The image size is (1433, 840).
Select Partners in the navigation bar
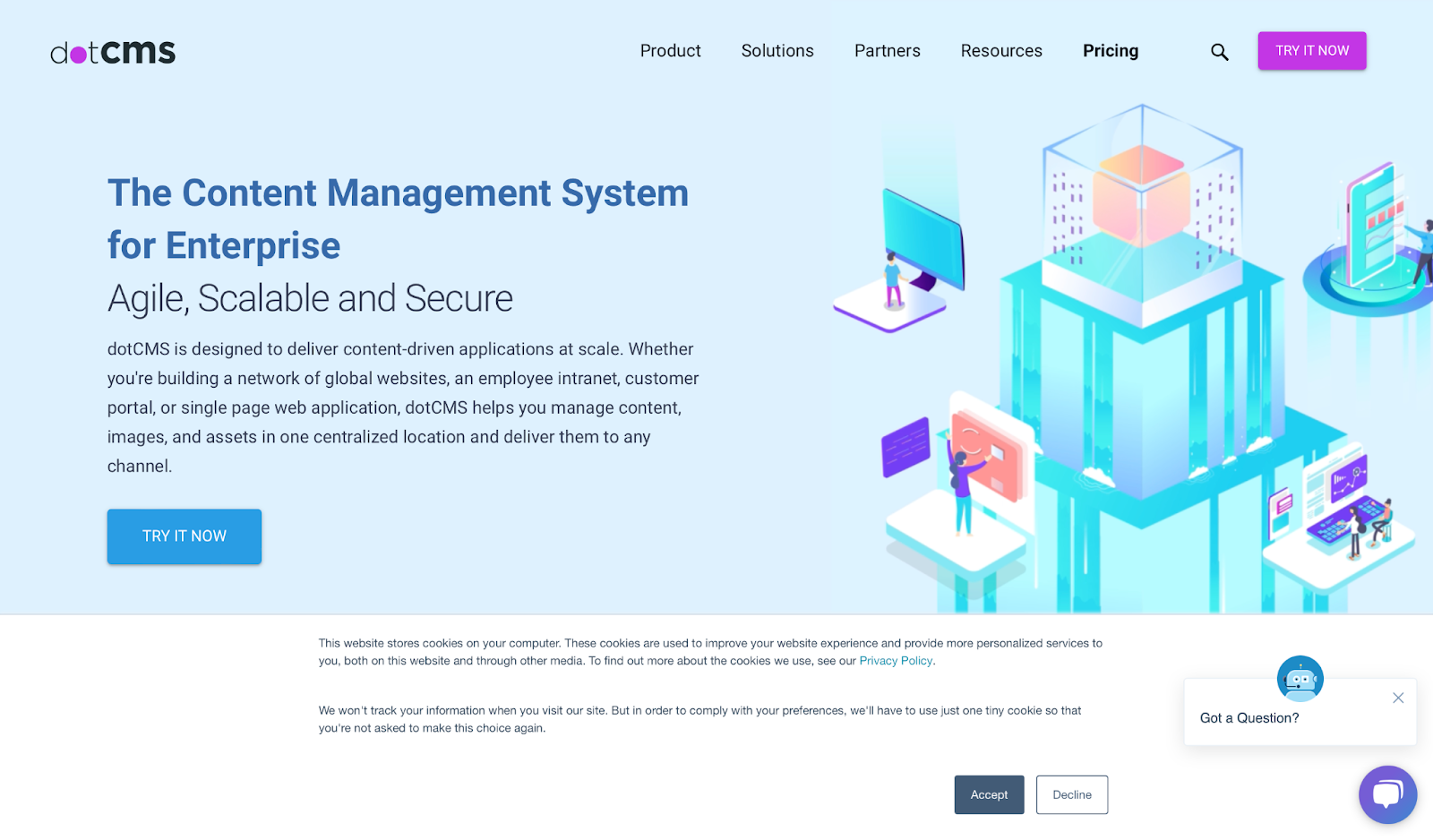click(887, 51)
